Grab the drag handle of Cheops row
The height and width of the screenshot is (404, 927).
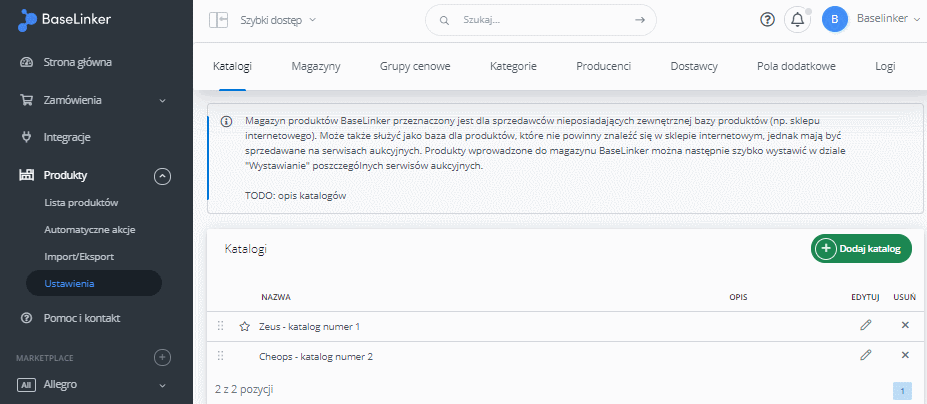(x=221, y=355)
